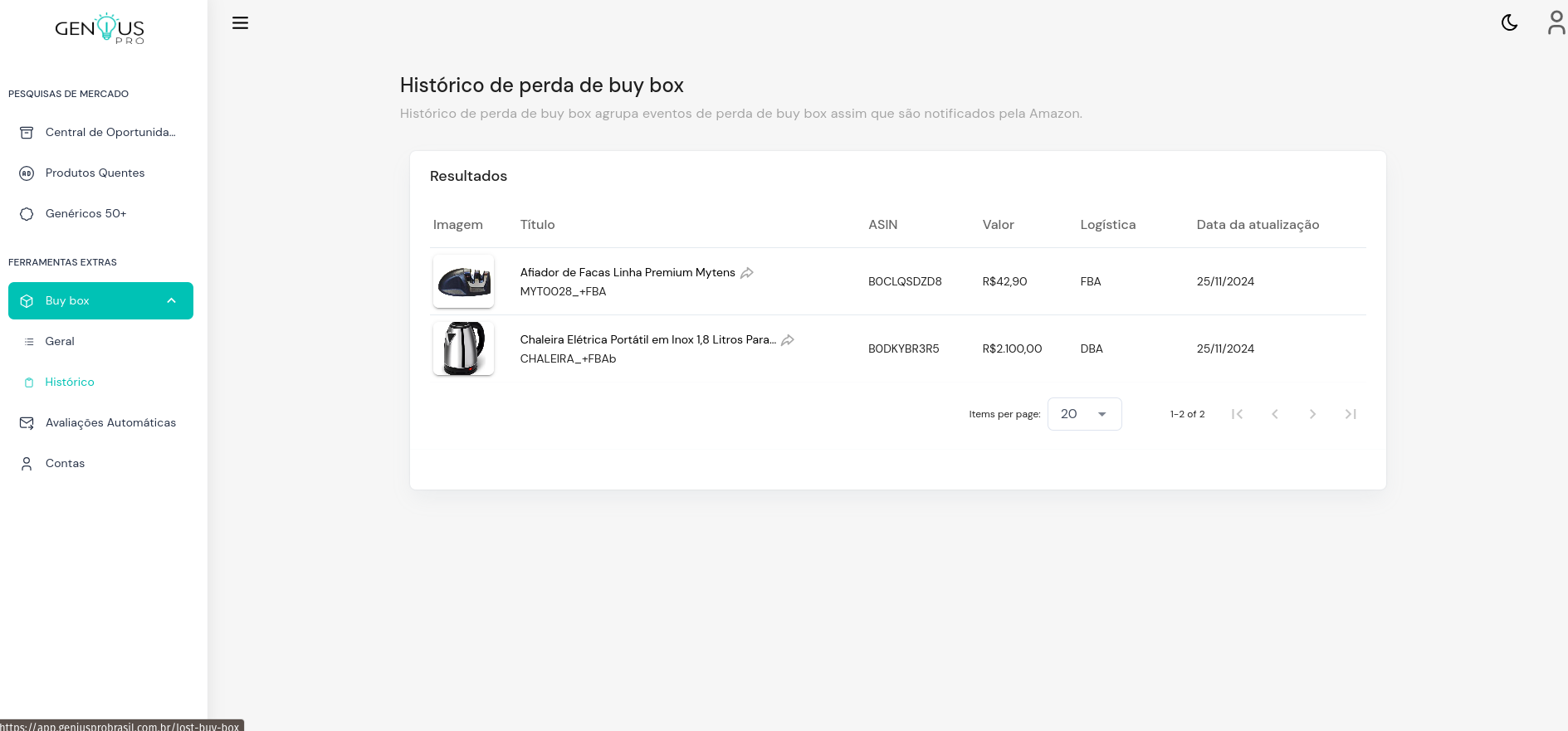This screenshot has width=1568, height=731.
Task: Open Contas in sidebar
Action: pos(100,464)
